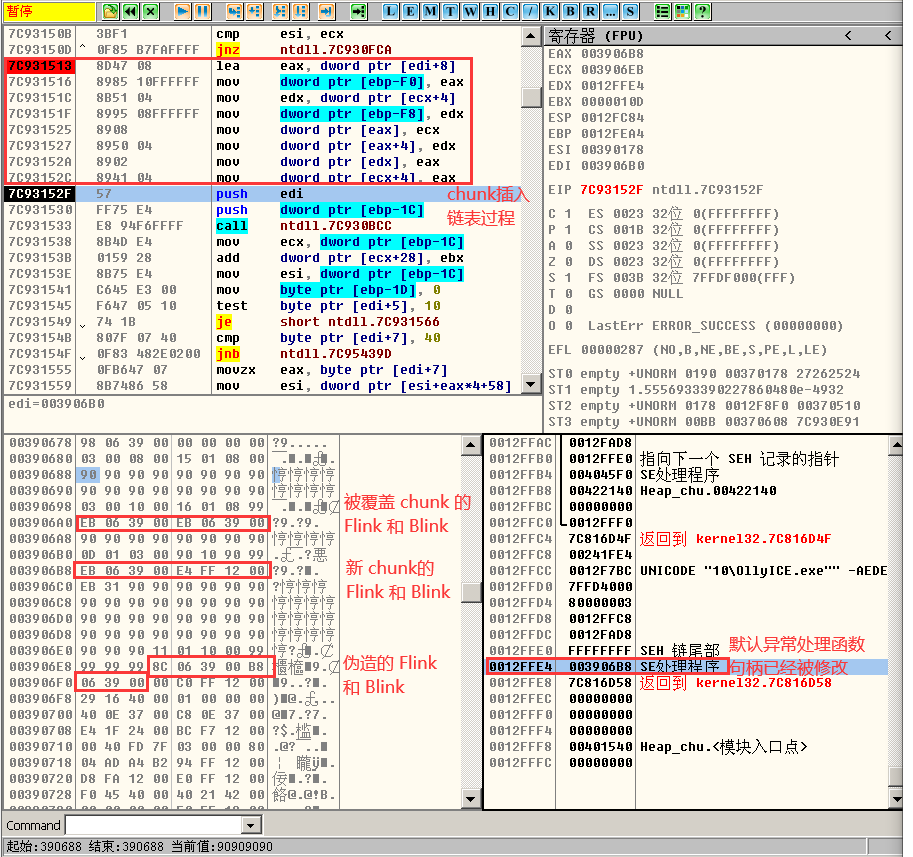Screen dimensions: 913x857
Task: Restart the debugged program with the rewind icon
Action: 130,12
